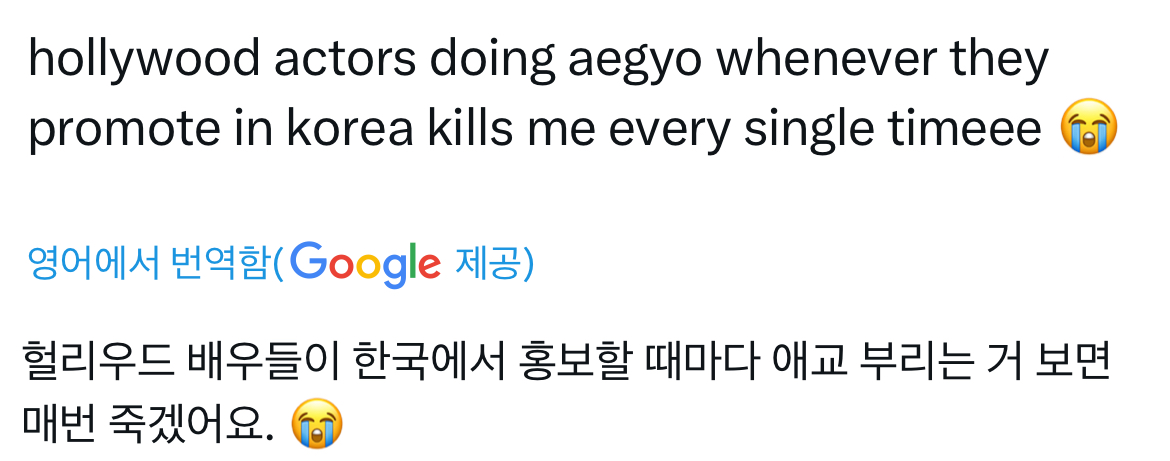The height and width of the screenshot is (461, 1170).
Task: Click the crying emoji after "timeee"
Action: point(1089,126)
